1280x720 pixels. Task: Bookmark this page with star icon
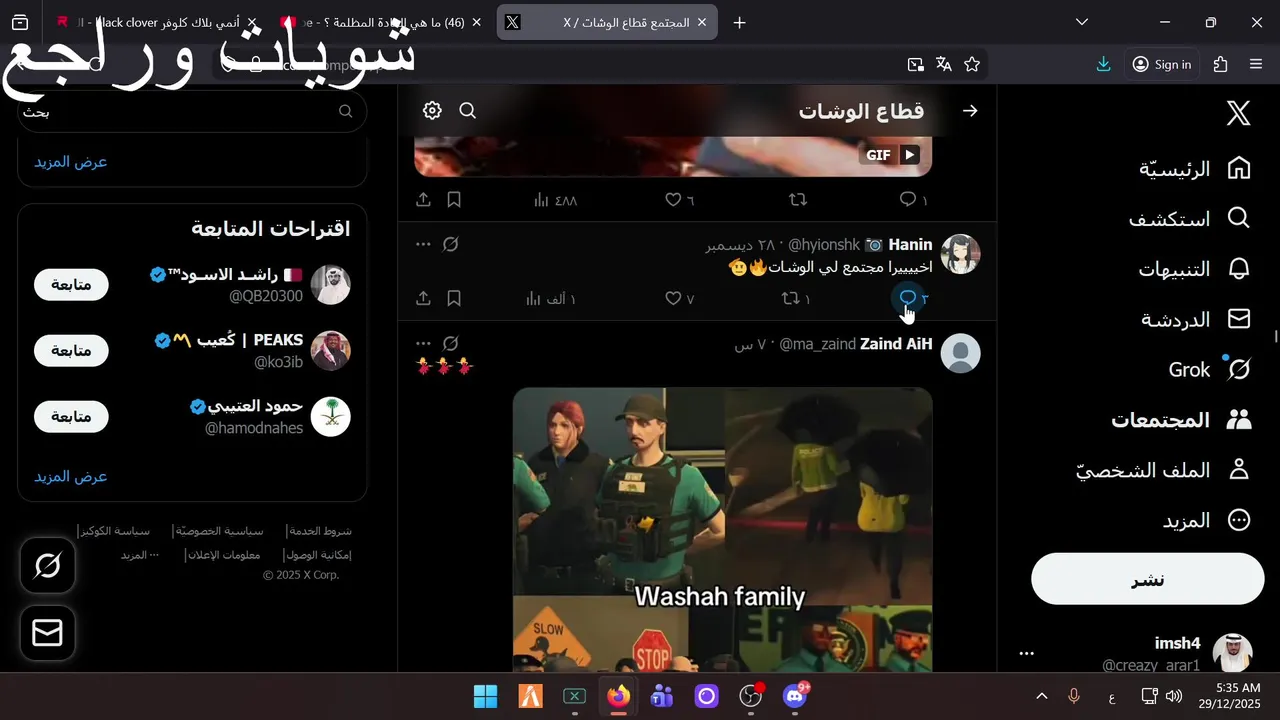[972, 64]
